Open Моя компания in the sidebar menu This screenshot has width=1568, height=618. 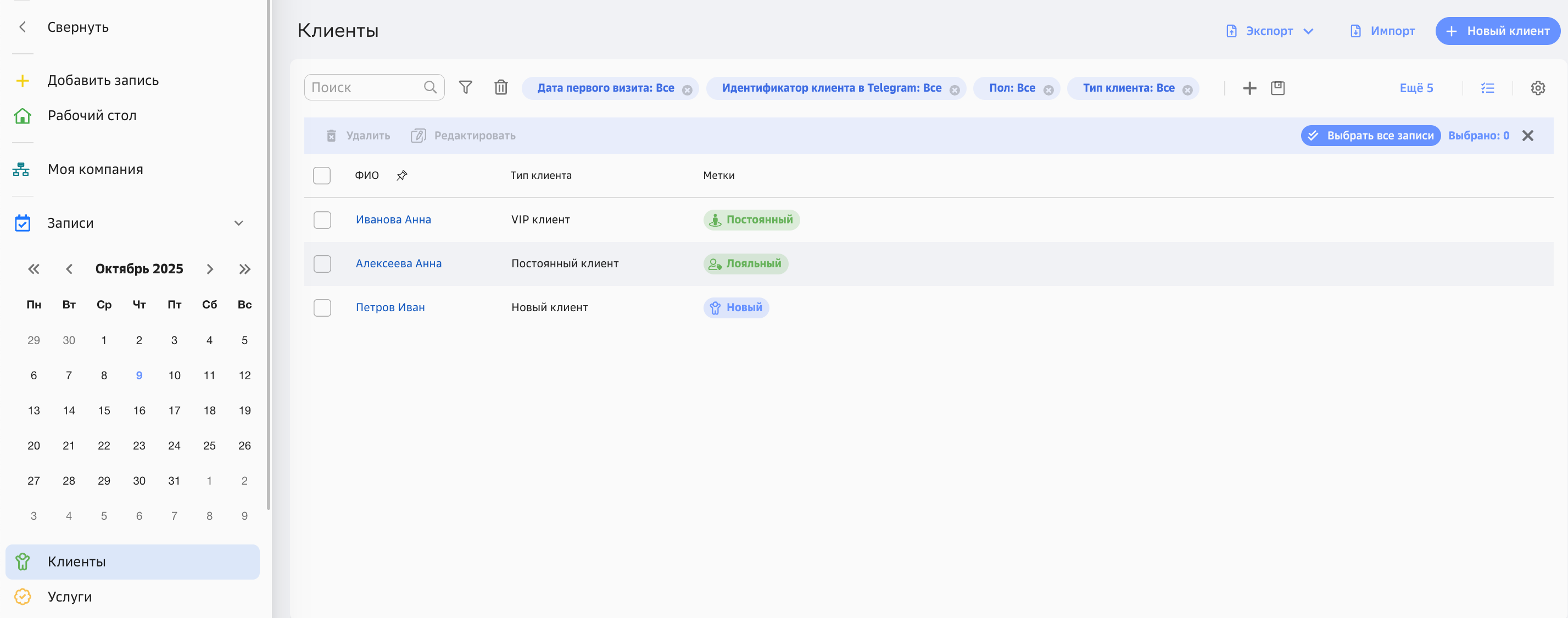95,169
